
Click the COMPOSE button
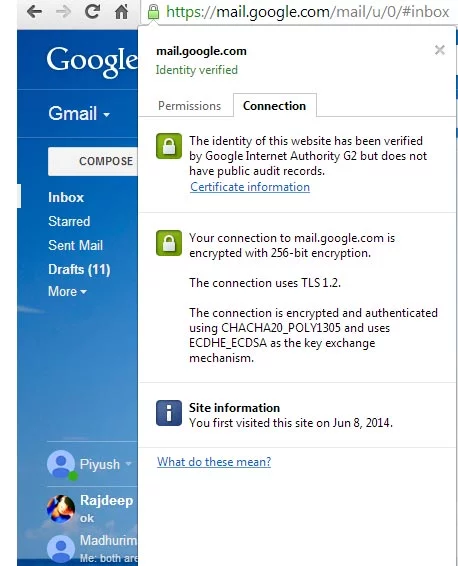[93, 161]
